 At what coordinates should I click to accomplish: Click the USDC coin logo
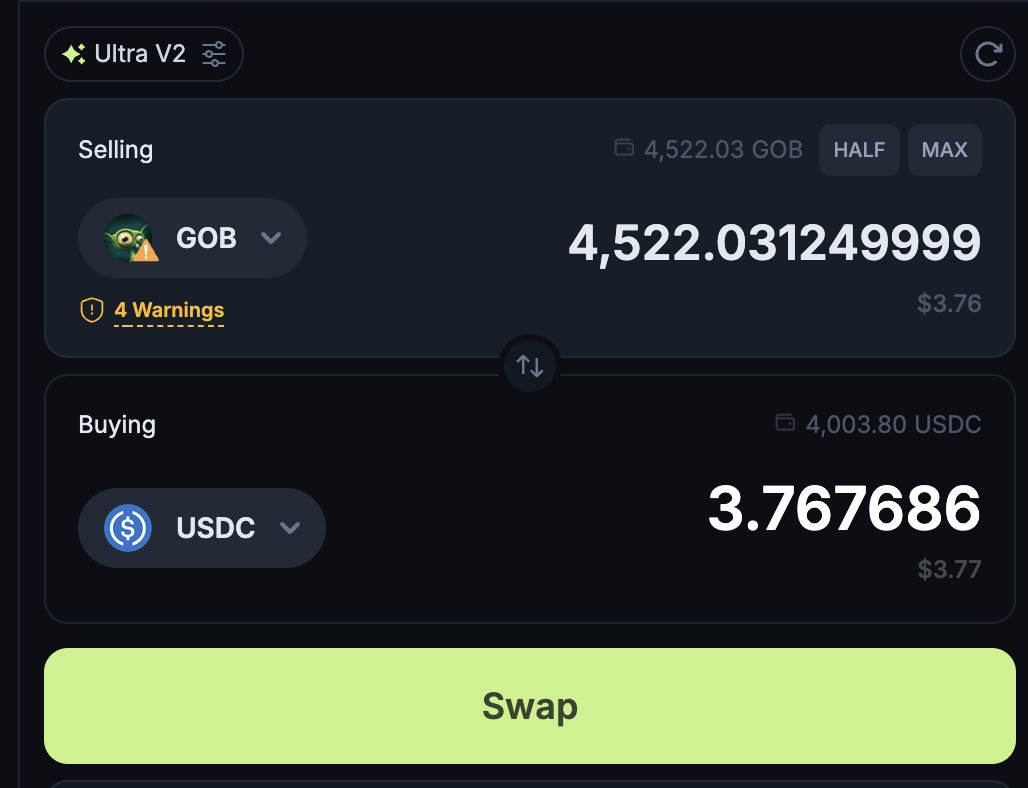click(128, 528)
